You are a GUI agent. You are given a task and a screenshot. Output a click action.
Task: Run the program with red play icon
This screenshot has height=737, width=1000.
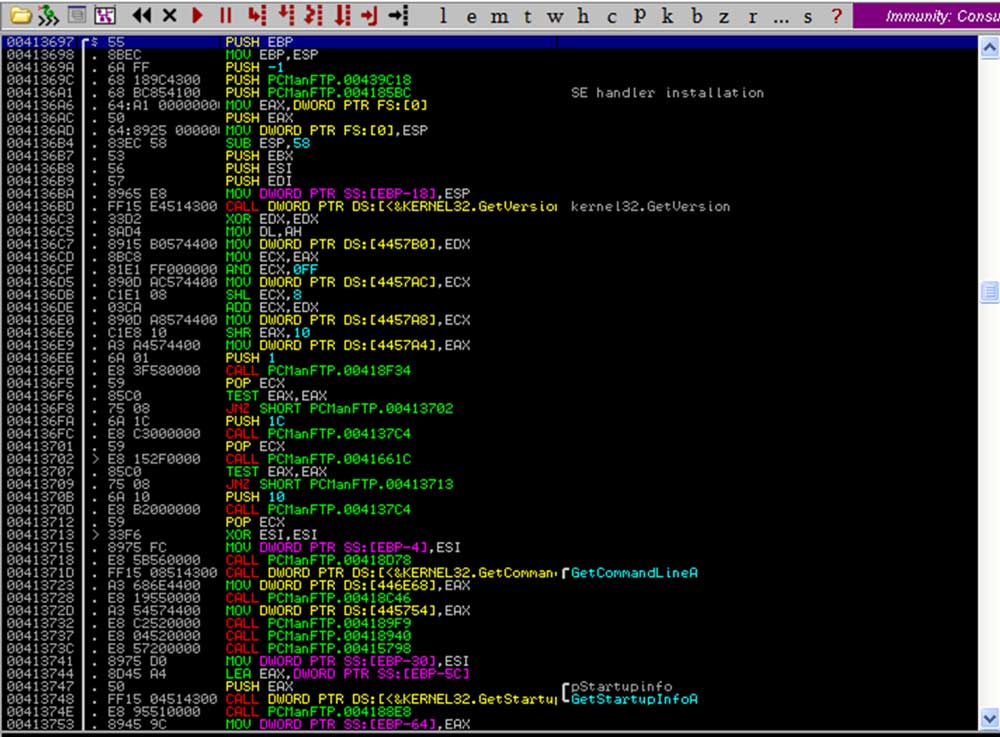197,15
